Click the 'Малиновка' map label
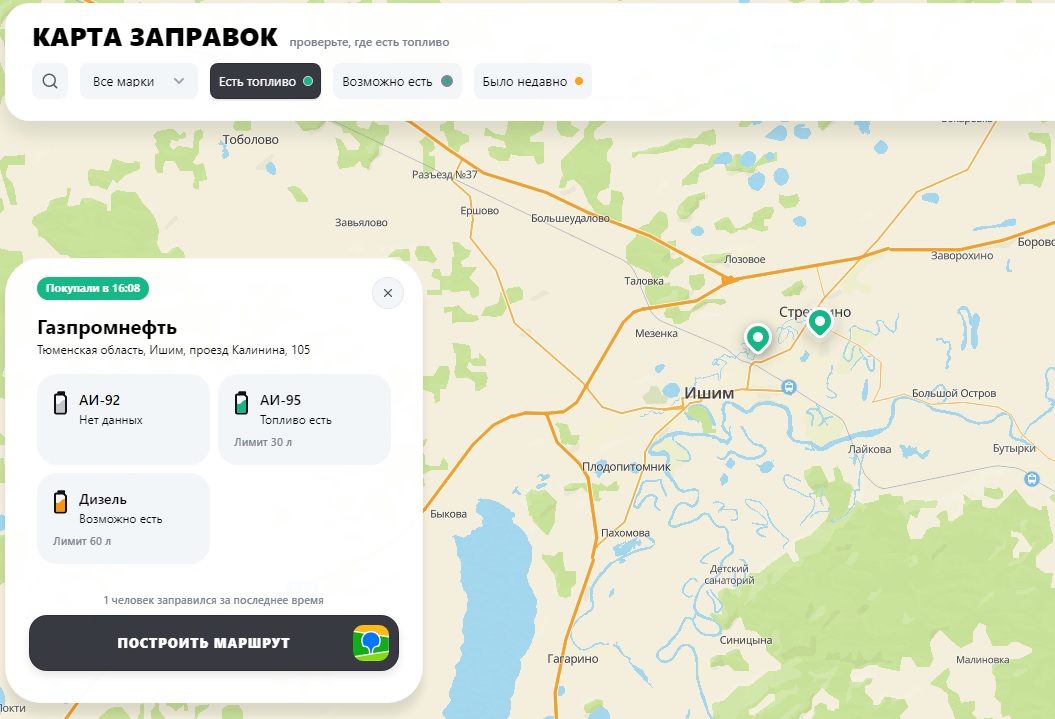Screen dimensions: 1055x719 982,659
